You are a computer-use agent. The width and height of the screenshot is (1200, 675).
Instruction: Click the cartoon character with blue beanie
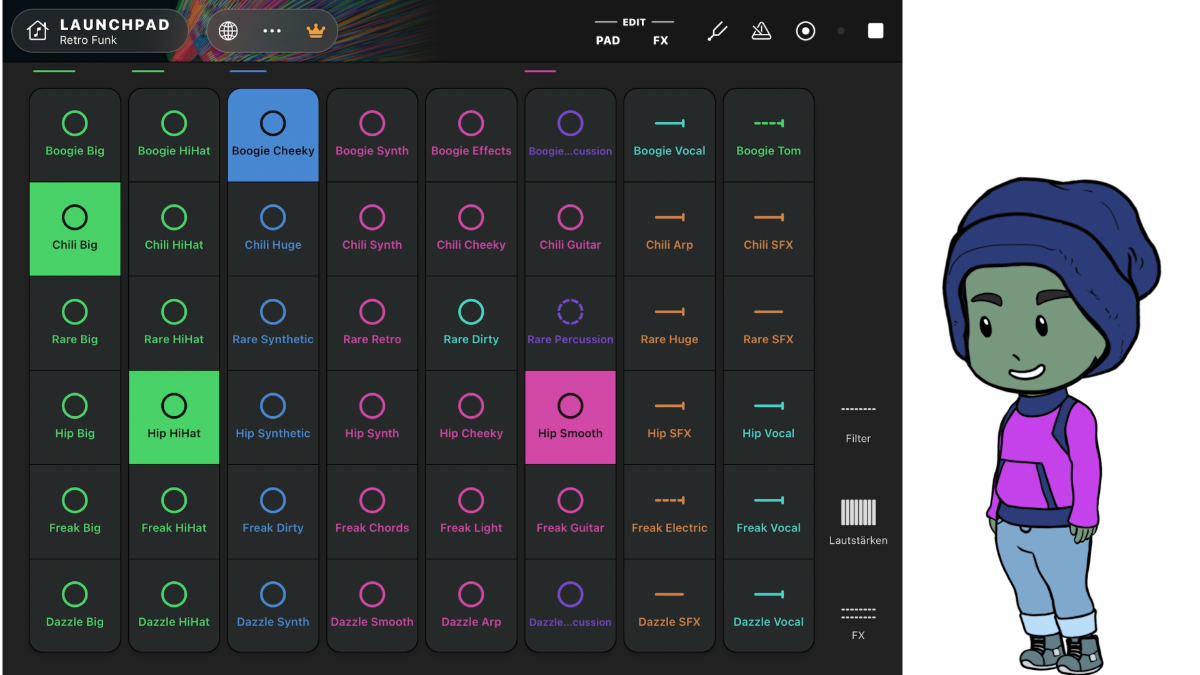tap(1048, 420)
